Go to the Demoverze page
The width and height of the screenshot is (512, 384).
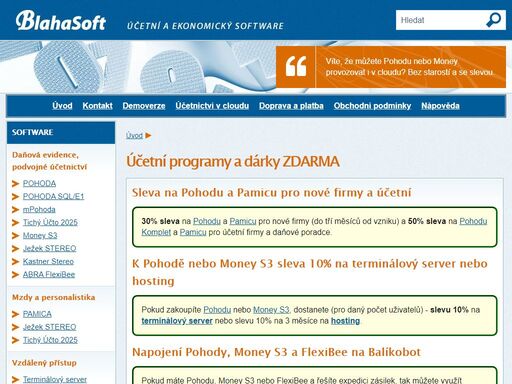(144, 106)
